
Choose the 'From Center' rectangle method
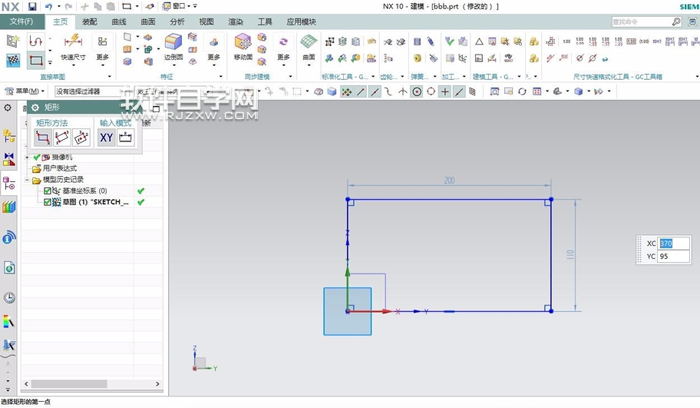pyautogui.click(x=81, y=137)
